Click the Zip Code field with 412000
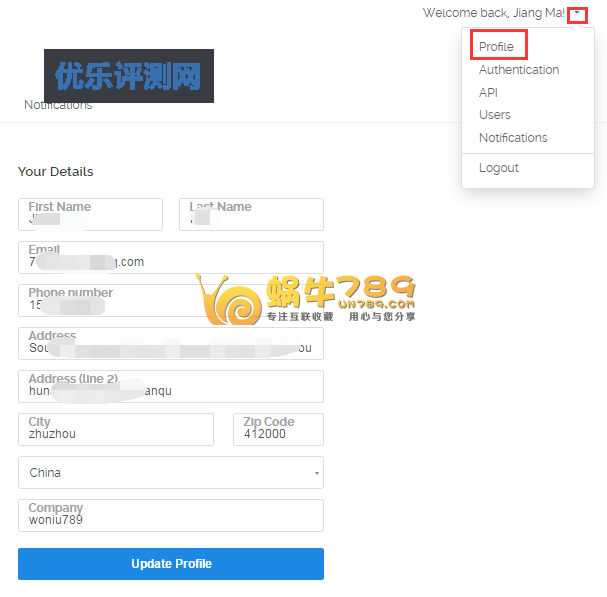Screen dimensions: 607x597 pos(278,429)
